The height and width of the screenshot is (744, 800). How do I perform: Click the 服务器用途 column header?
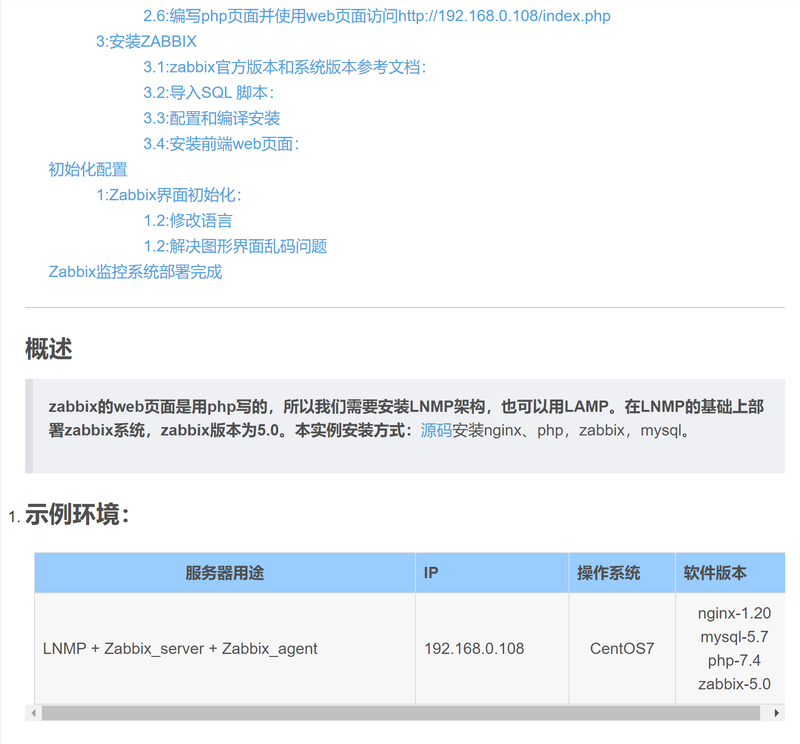pyautogui.click(x=224, y=573)
